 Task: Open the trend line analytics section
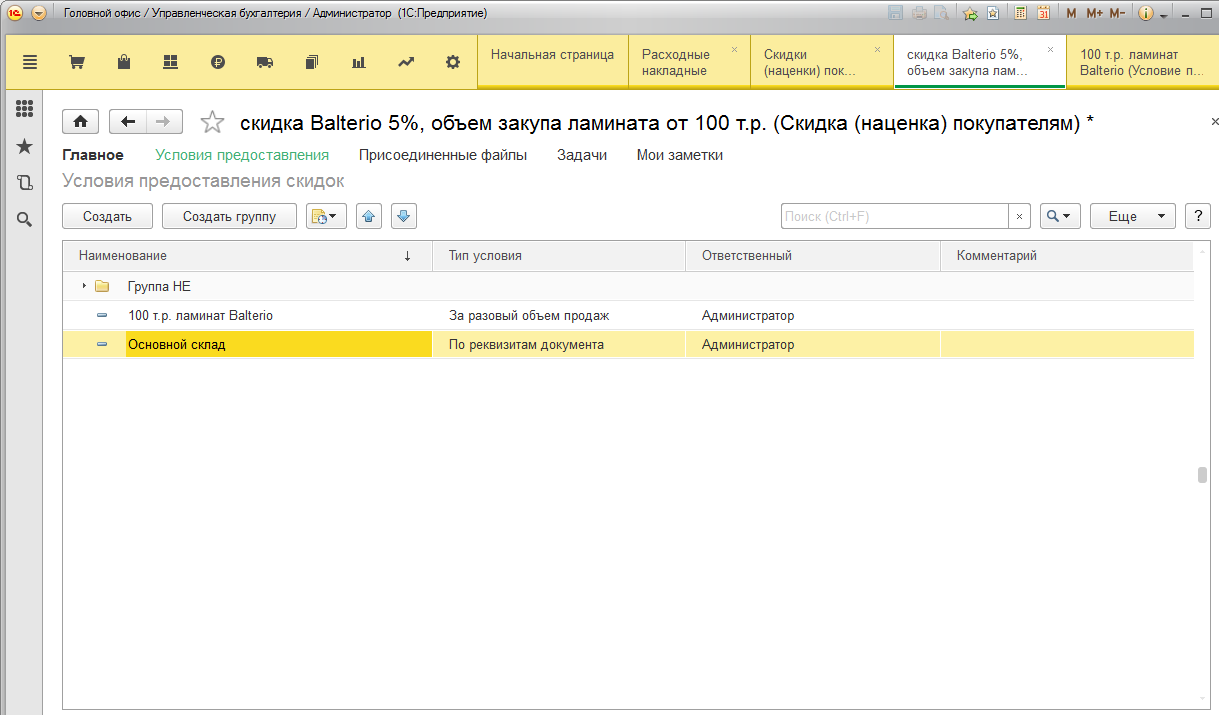coord(406,62)
